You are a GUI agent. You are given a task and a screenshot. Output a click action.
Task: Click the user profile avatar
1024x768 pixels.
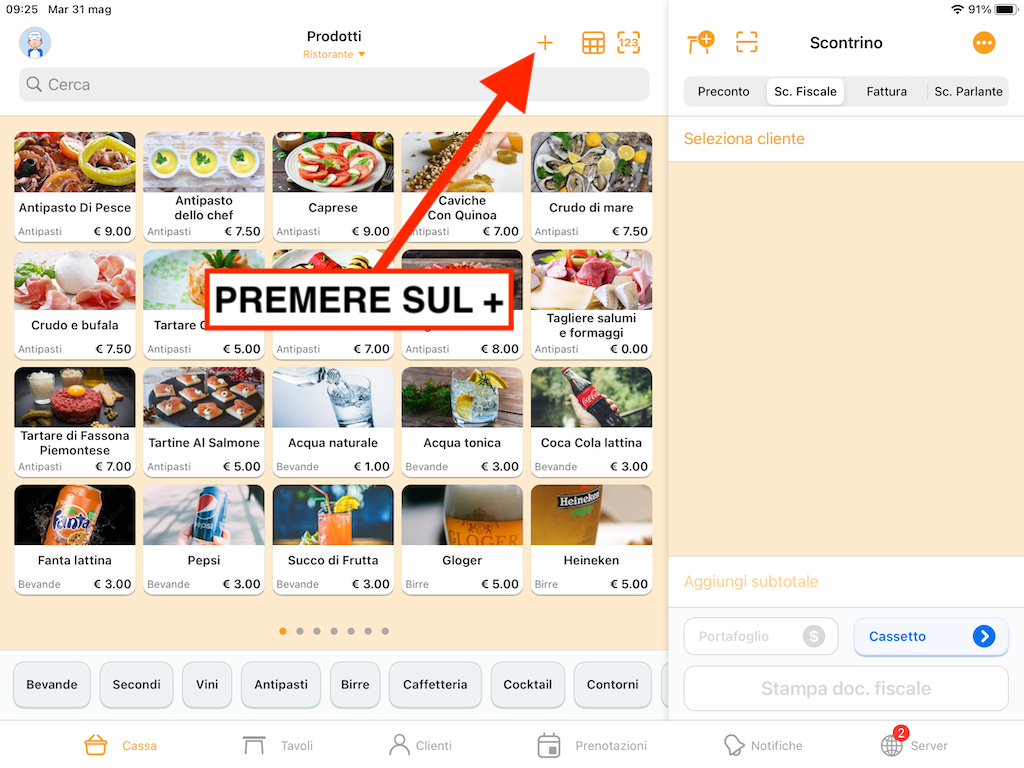(x=35, y=43)
